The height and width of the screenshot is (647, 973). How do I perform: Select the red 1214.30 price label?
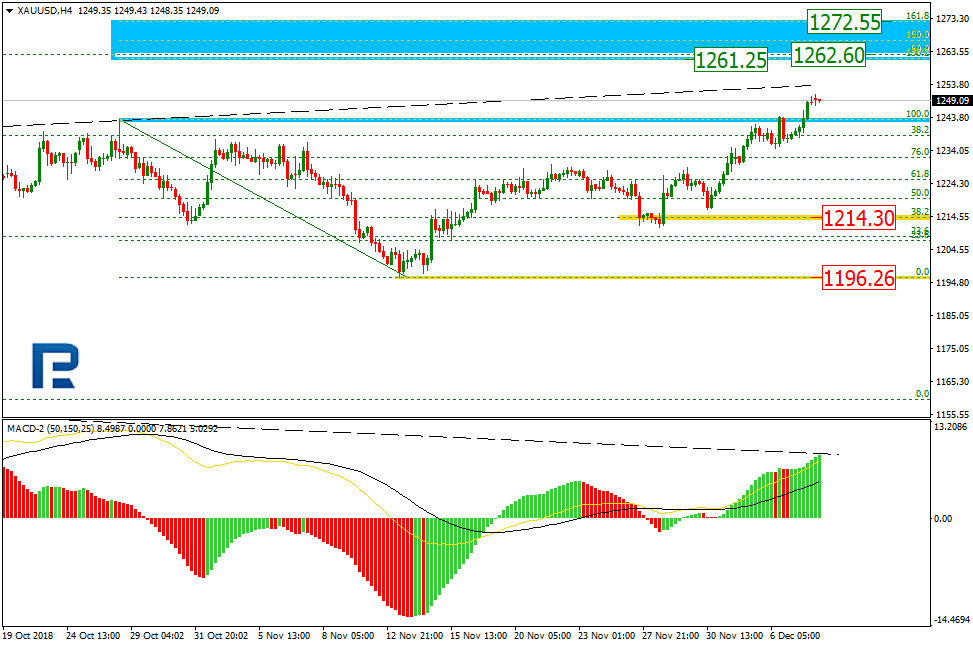859,218
